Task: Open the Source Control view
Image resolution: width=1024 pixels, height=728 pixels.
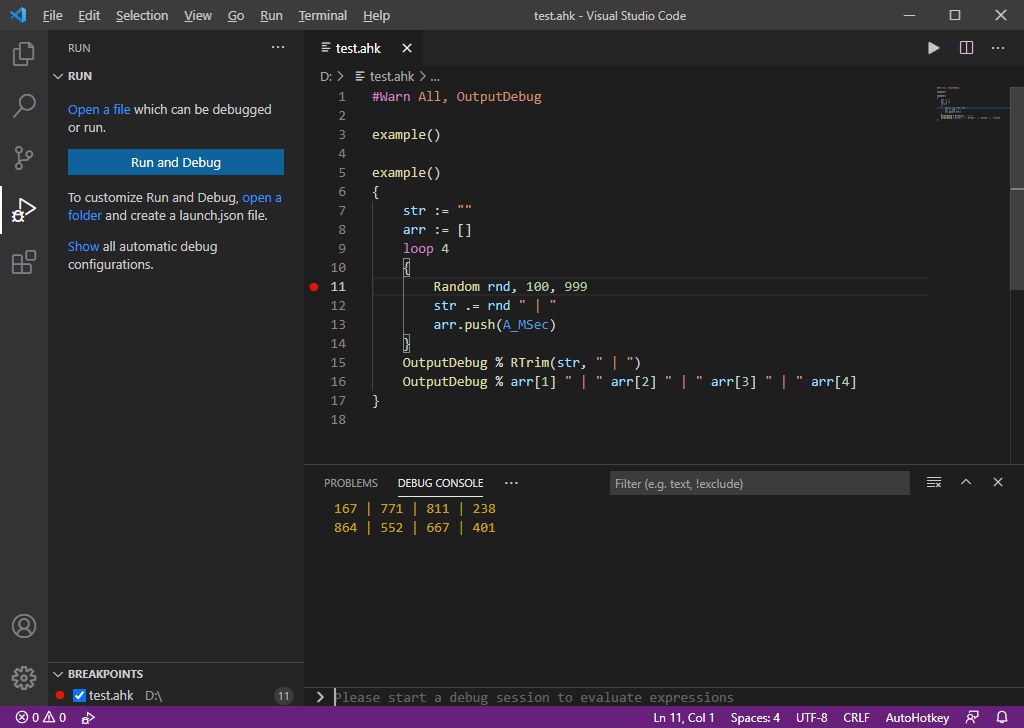Action: click(24, 158)
